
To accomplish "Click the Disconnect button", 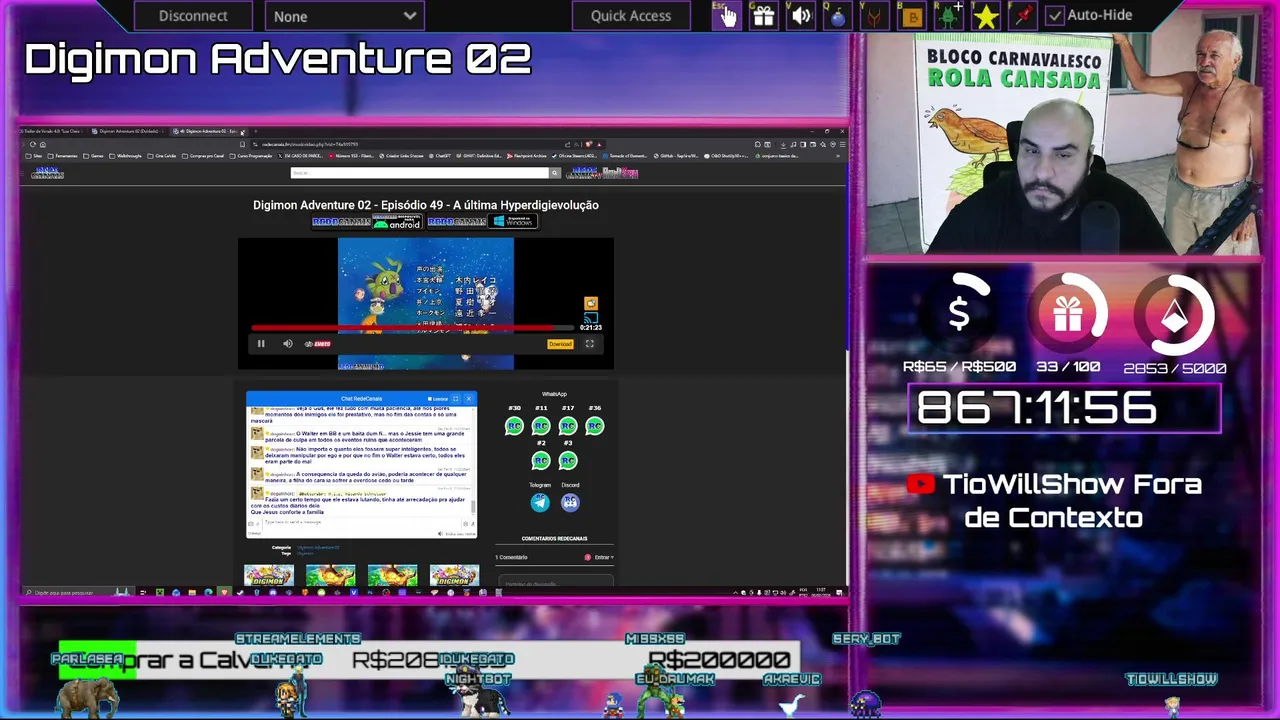I will (x=193, y=15).
